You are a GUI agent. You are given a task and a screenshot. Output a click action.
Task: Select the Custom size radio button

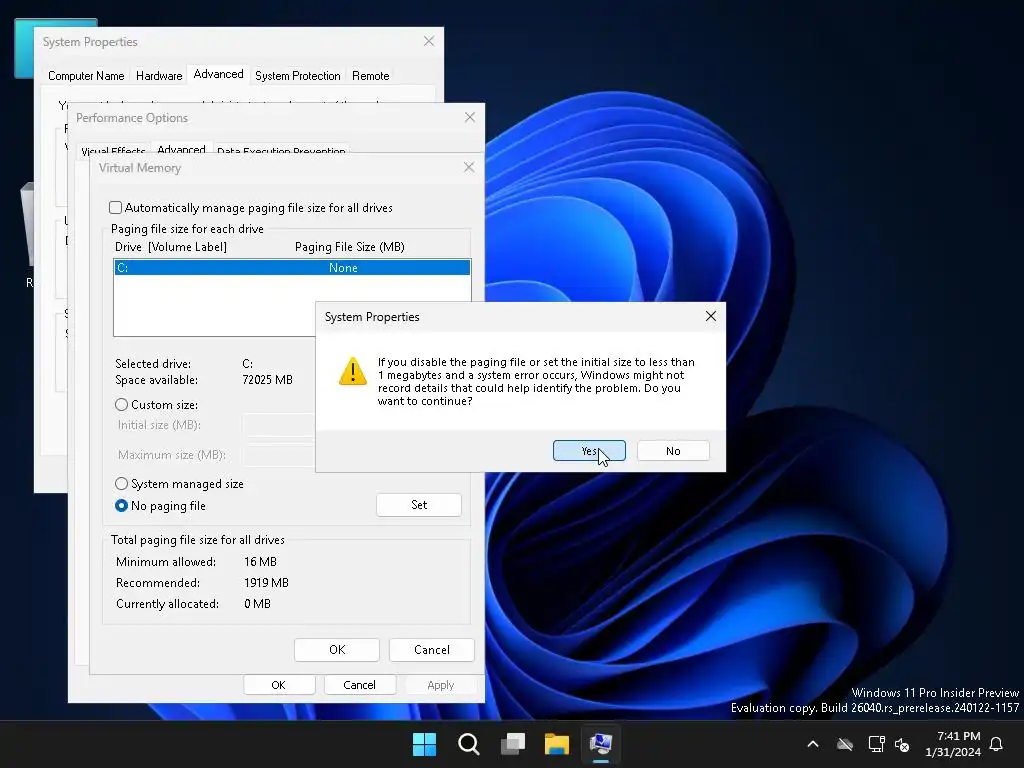click(x=121, y=404)
